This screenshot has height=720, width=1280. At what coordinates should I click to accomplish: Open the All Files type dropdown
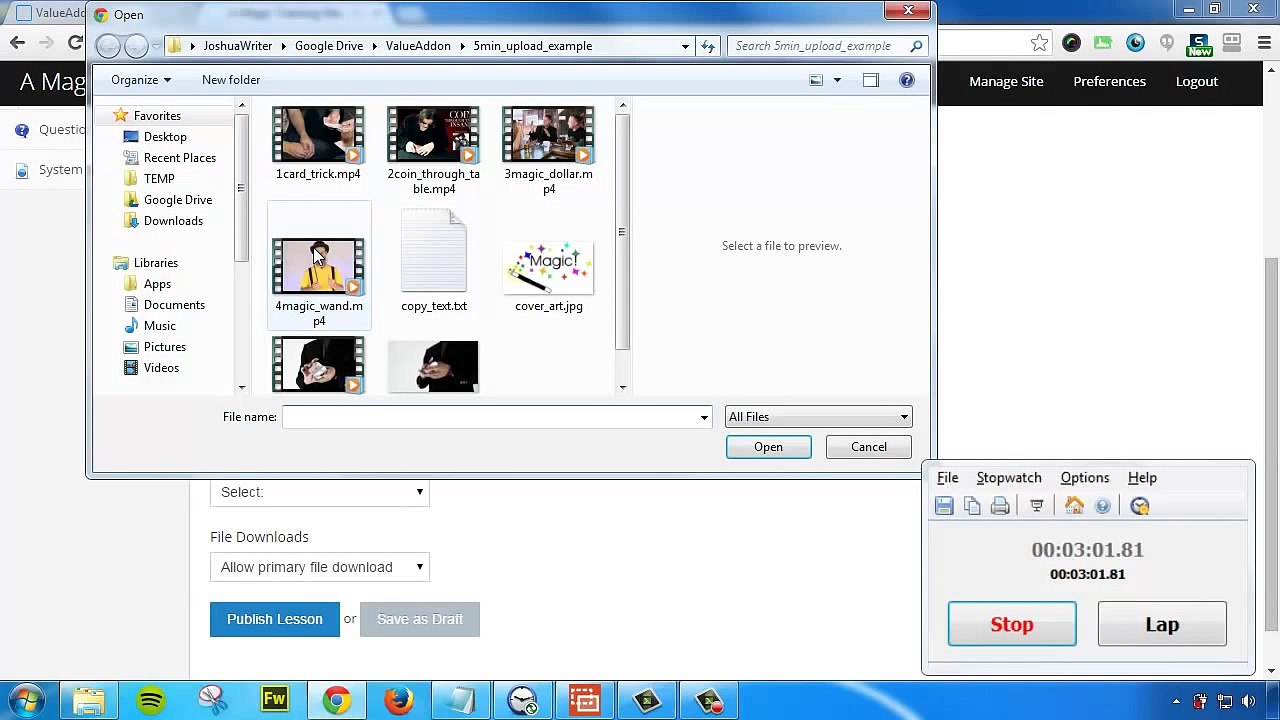click(x=818, y=417)
